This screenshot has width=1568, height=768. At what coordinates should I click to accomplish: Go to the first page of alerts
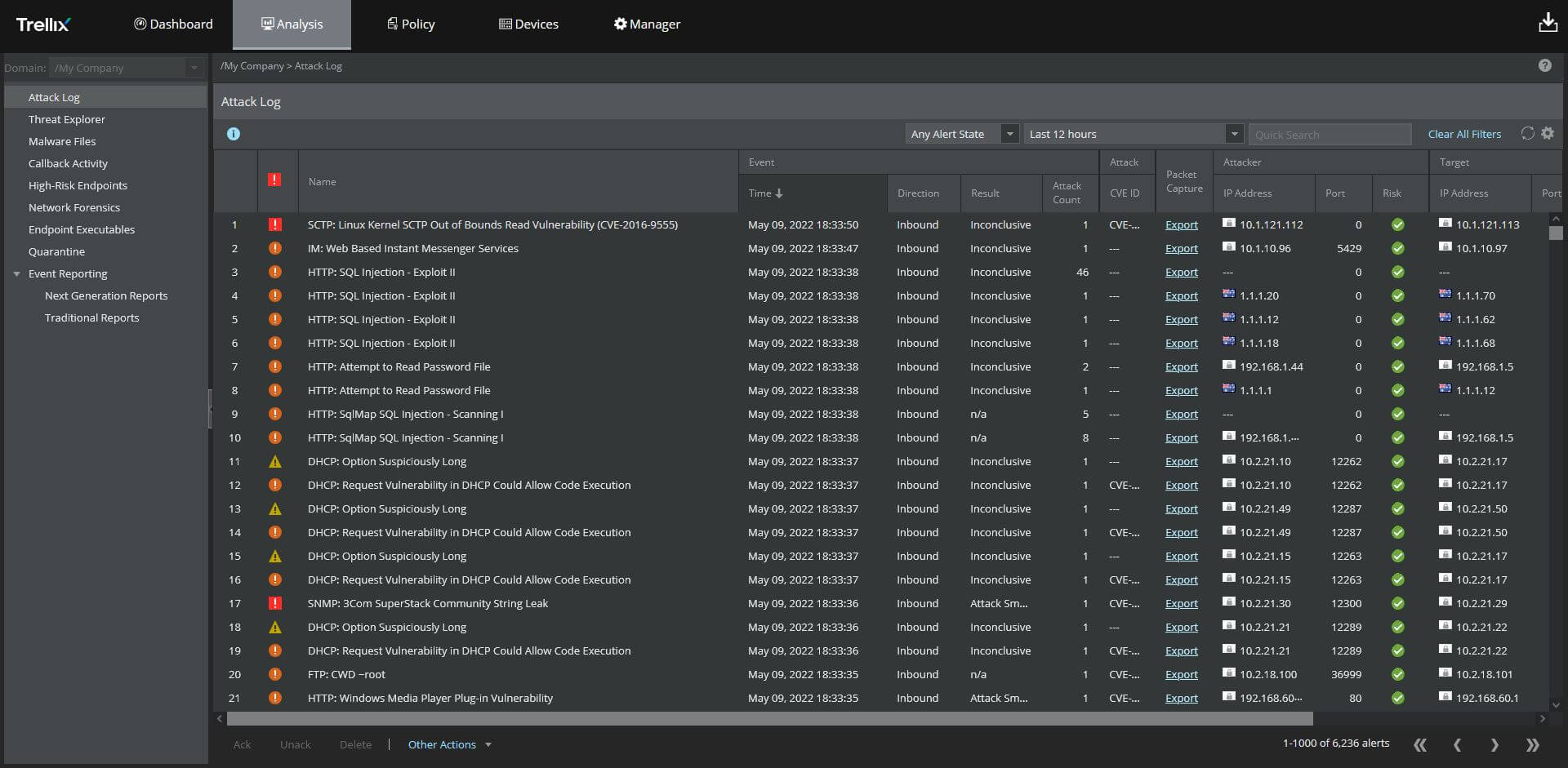1420,744
